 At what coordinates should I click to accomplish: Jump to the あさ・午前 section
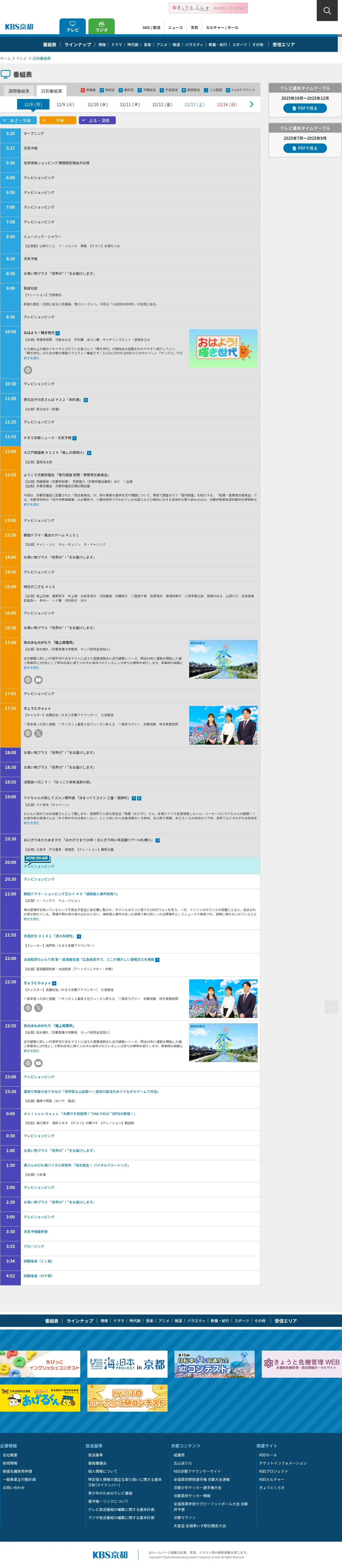[18, 121]
